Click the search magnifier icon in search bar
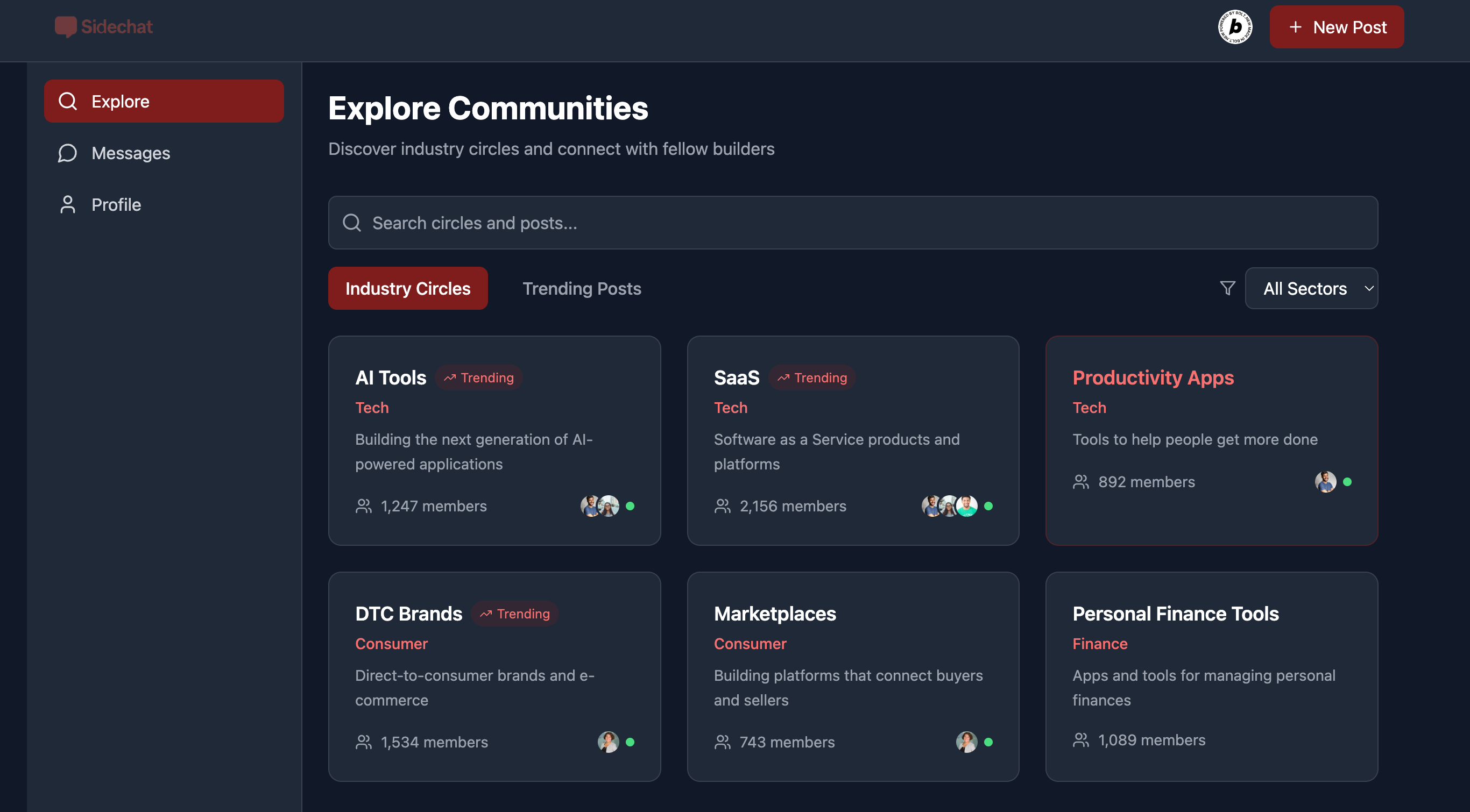Viewport: 1470px width, 812px height. (351, 223)
